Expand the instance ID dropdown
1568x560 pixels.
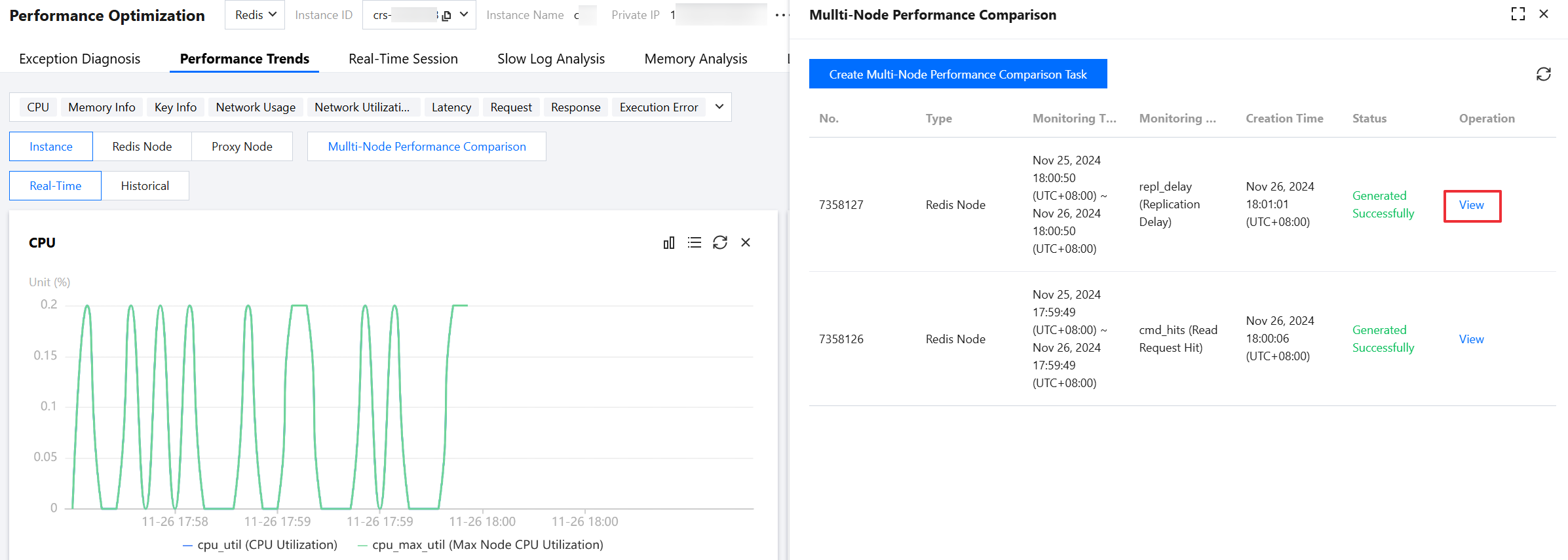464,15
